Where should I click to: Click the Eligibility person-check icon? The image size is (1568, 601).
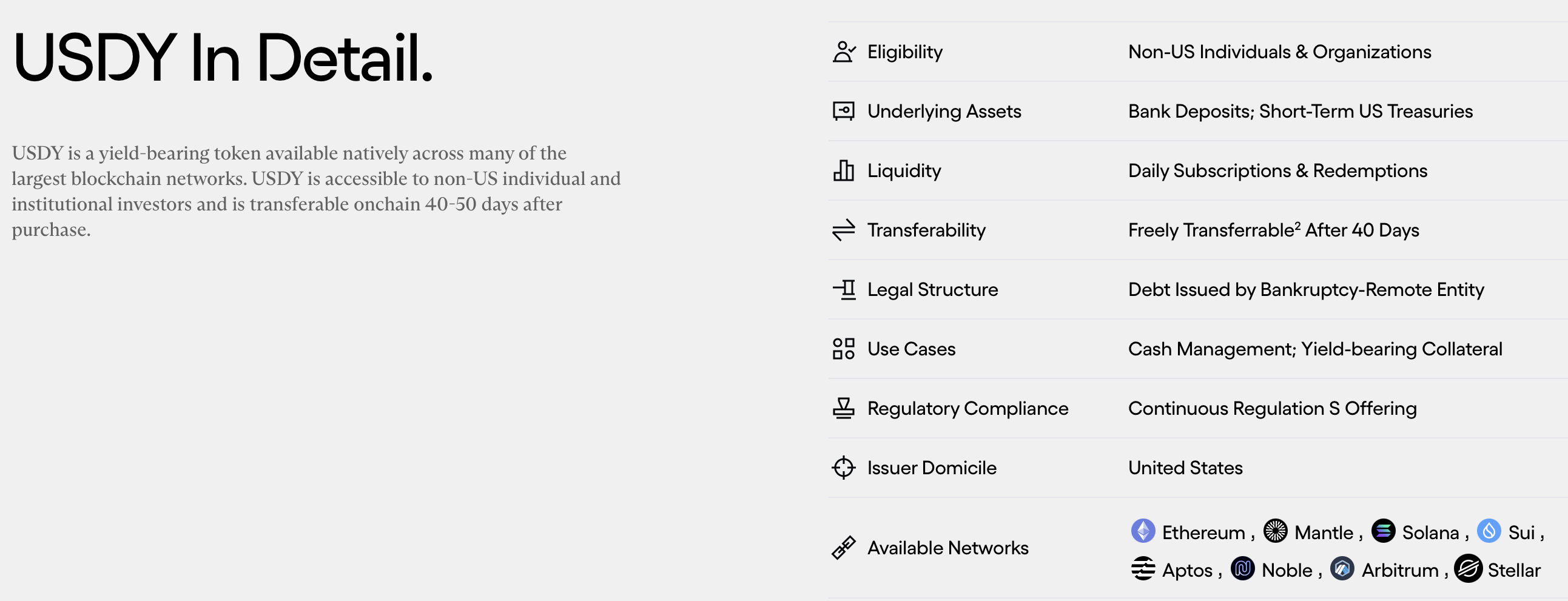click(x=844, y=52)
